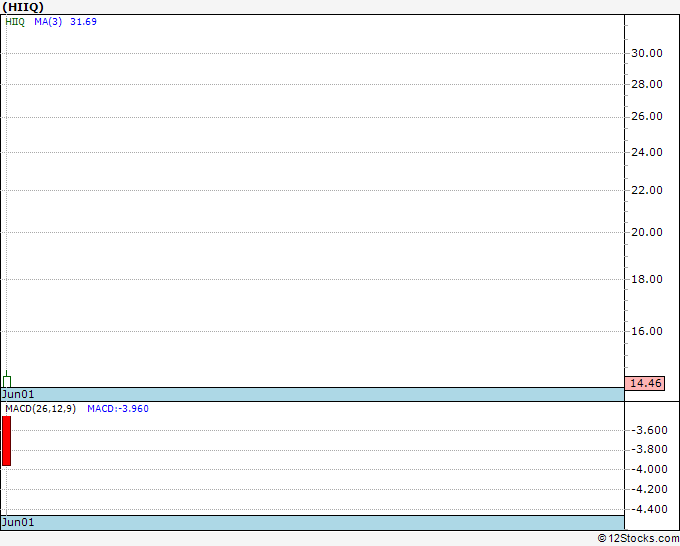Click the 16.00 price axis label

[647, 331]
